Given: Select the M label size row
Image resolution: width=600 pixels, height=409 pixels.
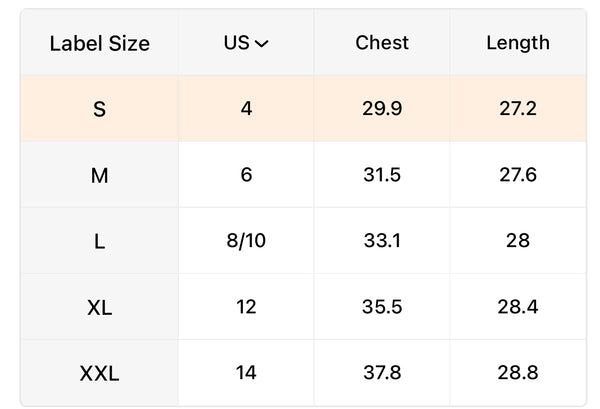Looking at the screenshot, I should click(x=303, y=175).
